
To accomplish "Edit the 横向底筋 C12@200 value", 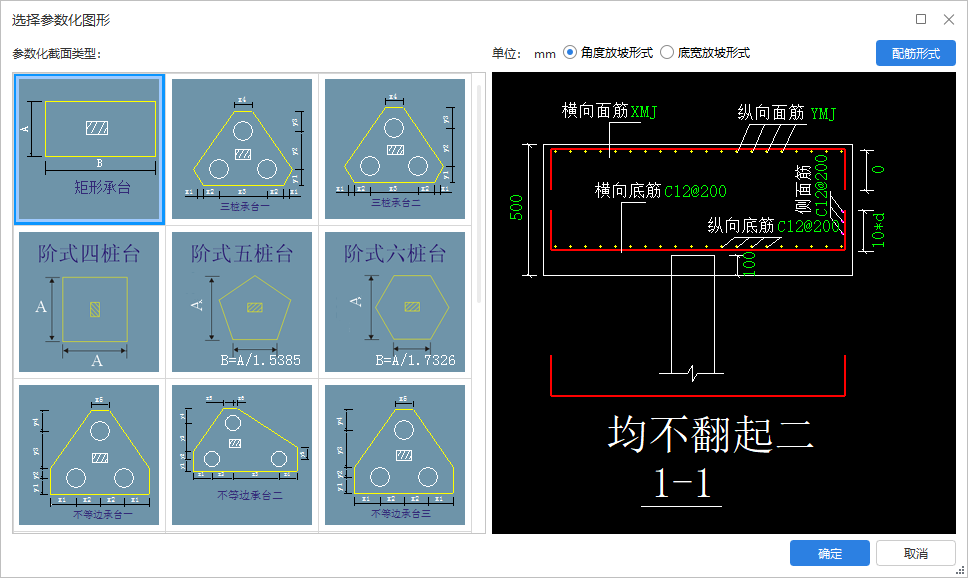I will click(x=695, y=191).
